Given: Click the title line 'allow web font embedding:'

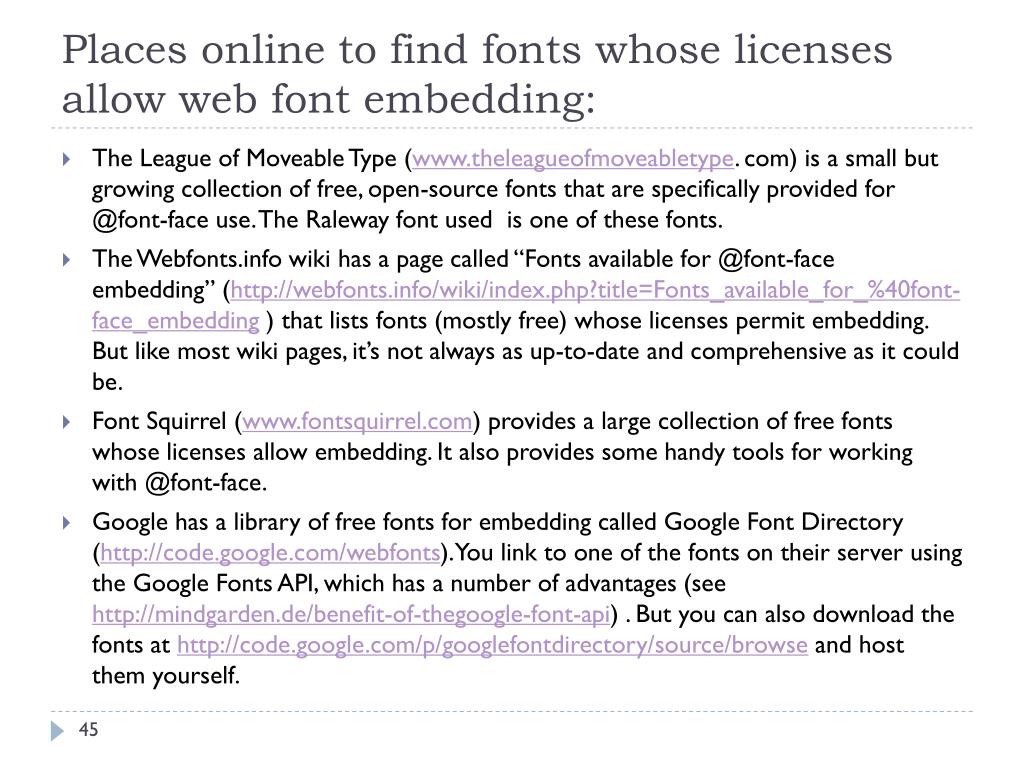Looking at the screenshot, I should point(328,100).
